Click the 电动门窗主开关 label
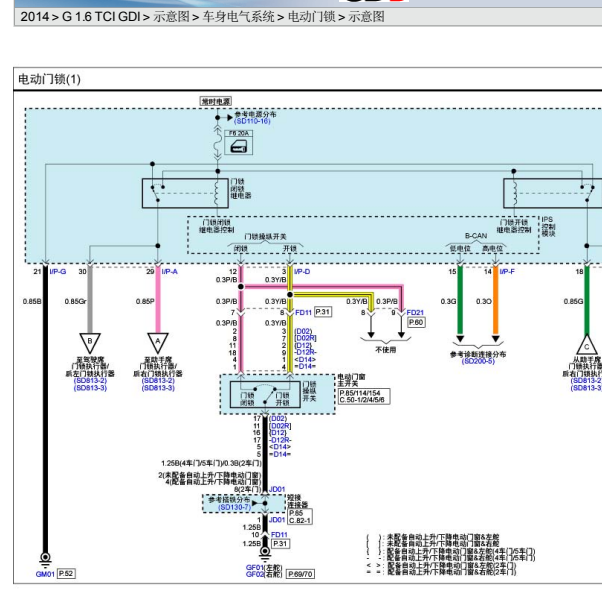The image size is (602, 599). (x=351, y=381)
